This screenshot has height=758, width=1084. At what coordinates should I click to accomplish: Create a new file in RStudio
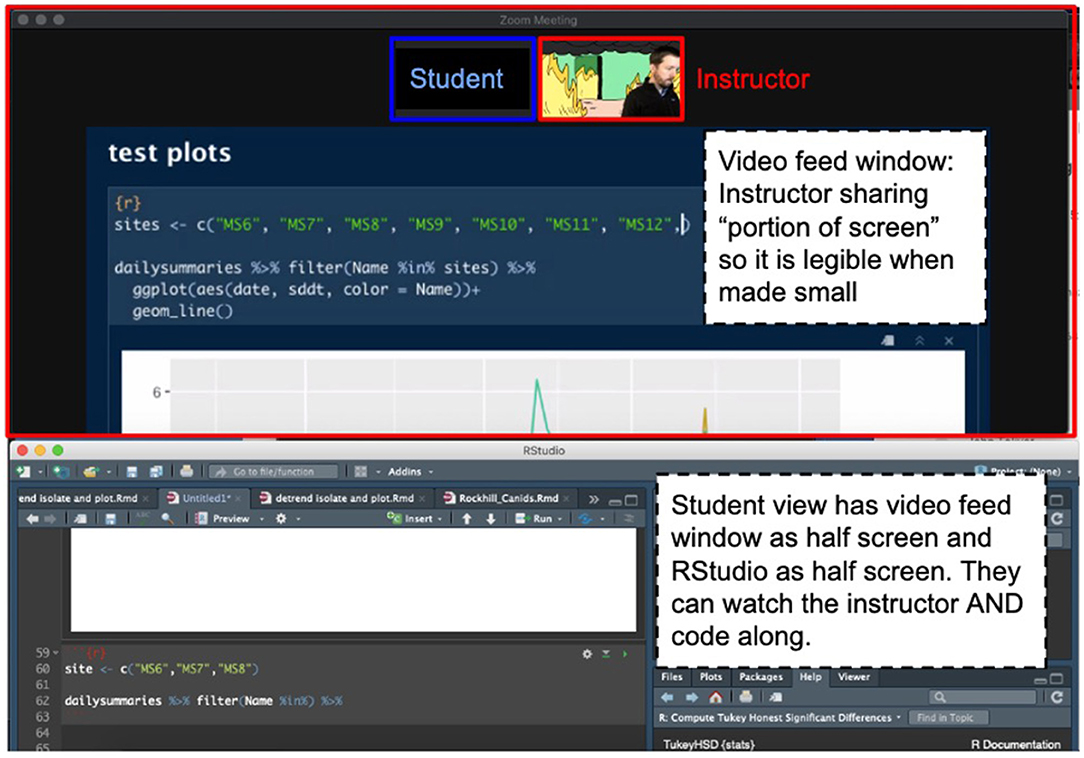click(24, 472)
